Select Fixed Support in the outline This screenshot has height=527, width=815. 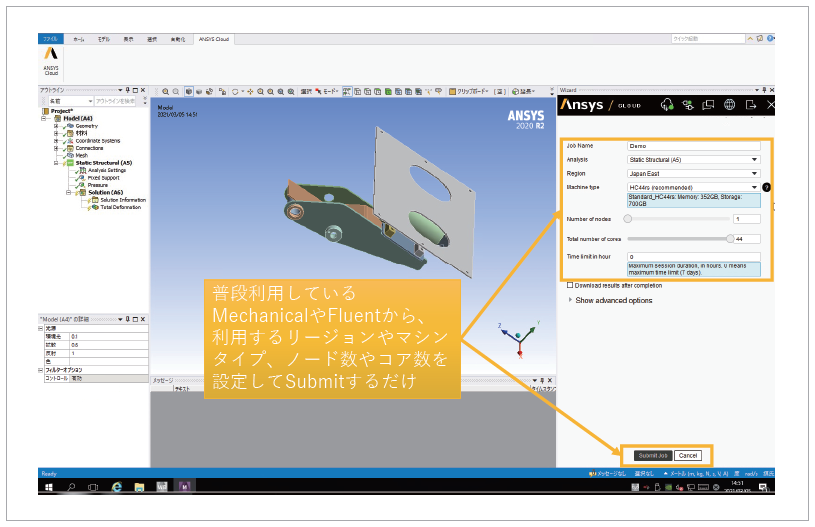103,178
